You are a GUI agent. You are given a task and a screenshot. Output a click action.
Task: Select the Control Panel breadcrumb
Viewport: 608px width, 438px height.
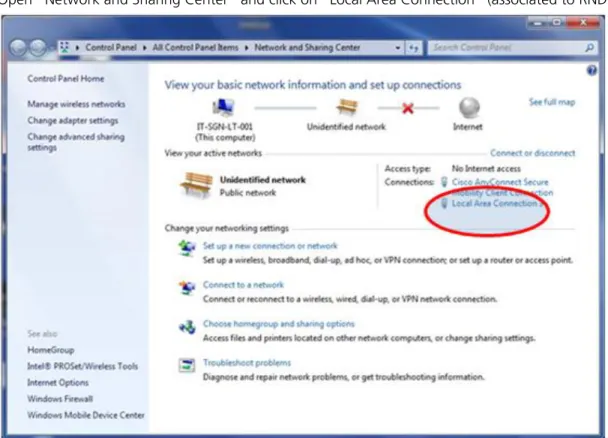coord(111,47)
